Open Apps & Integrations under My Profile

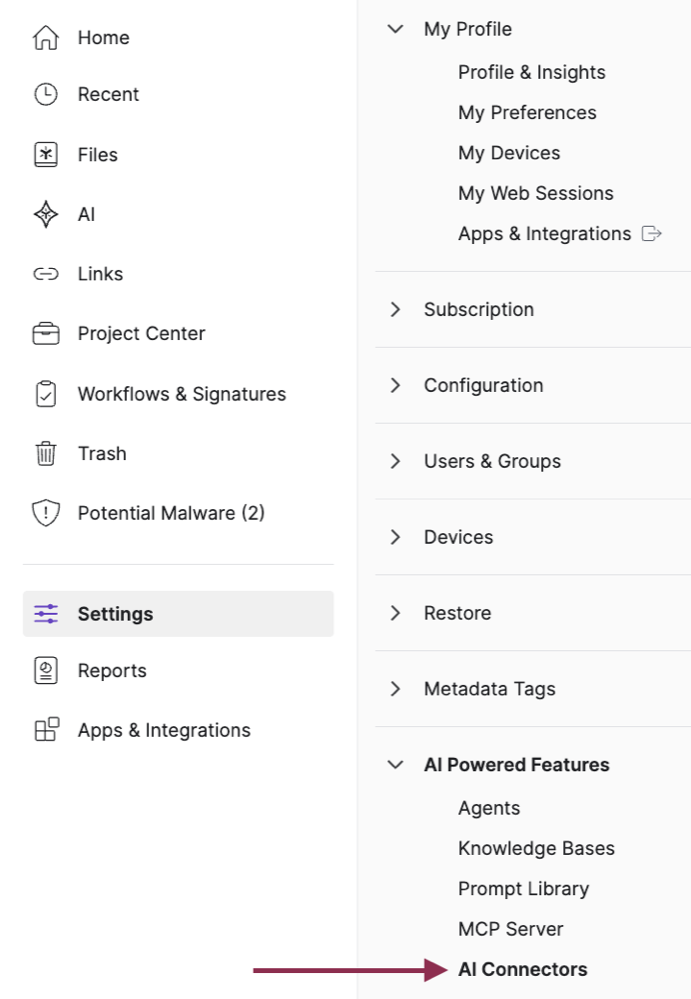tap(545, 234)
